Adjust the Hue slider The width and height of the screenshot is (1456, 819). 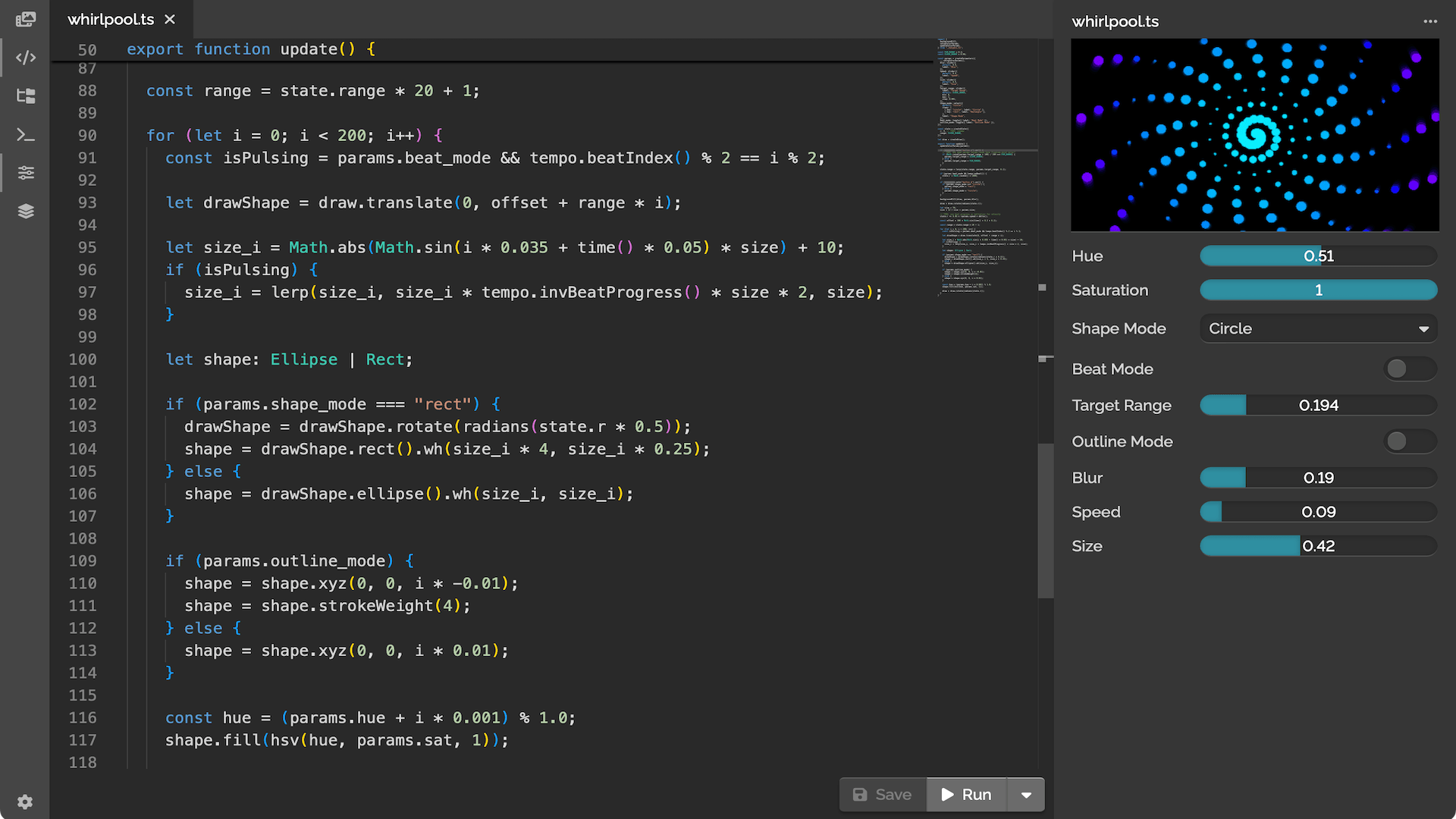click(x=1318, y=256)
